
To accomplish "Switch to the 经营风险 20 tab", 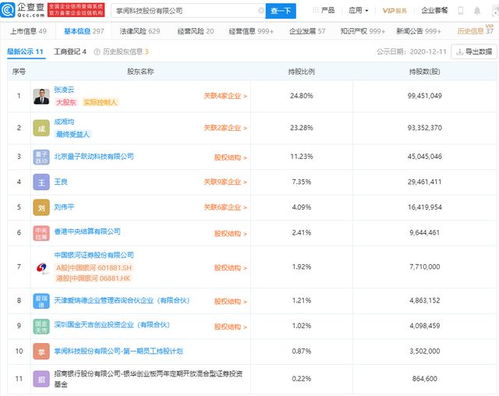I will coord(196,31).
